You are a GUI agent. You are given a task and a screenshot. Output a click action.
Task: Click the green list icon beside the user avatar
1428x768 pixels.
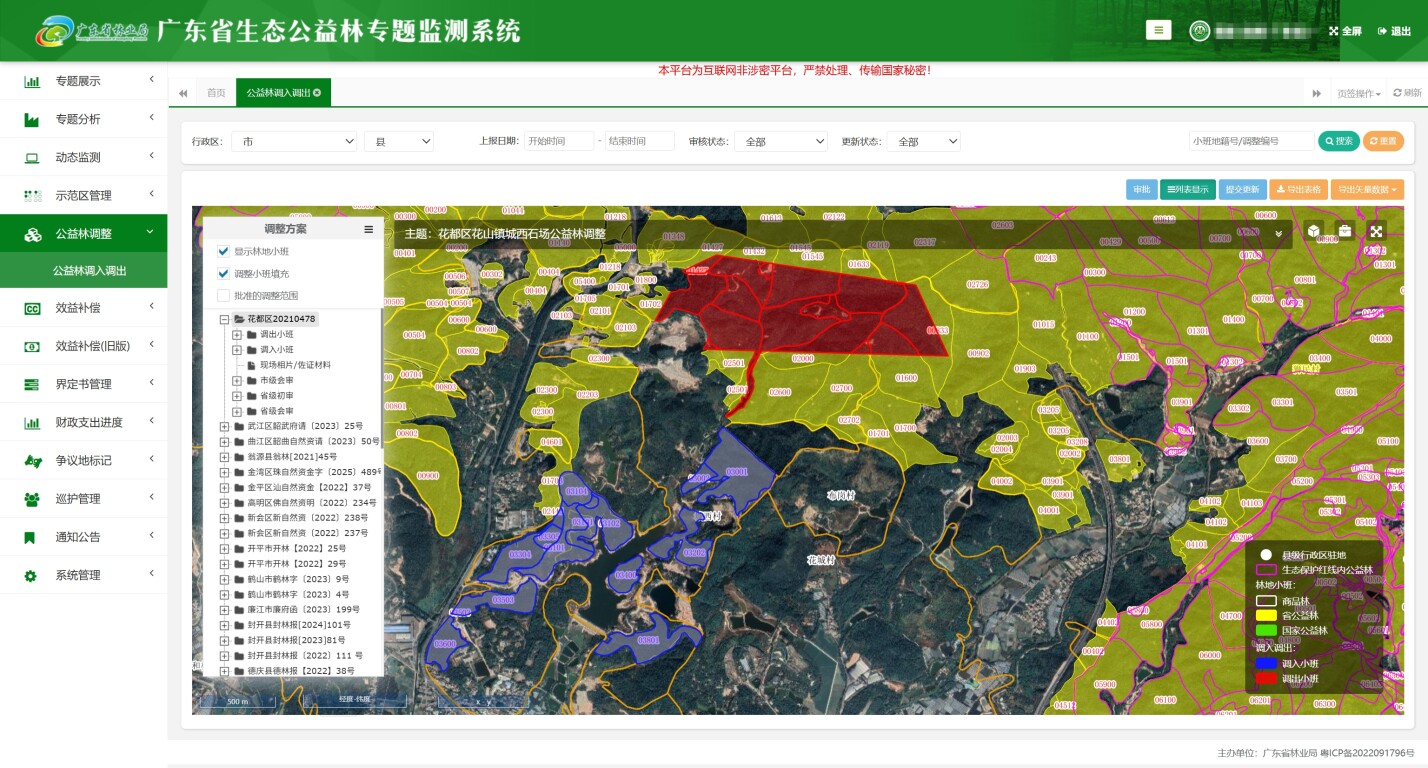1158,30
